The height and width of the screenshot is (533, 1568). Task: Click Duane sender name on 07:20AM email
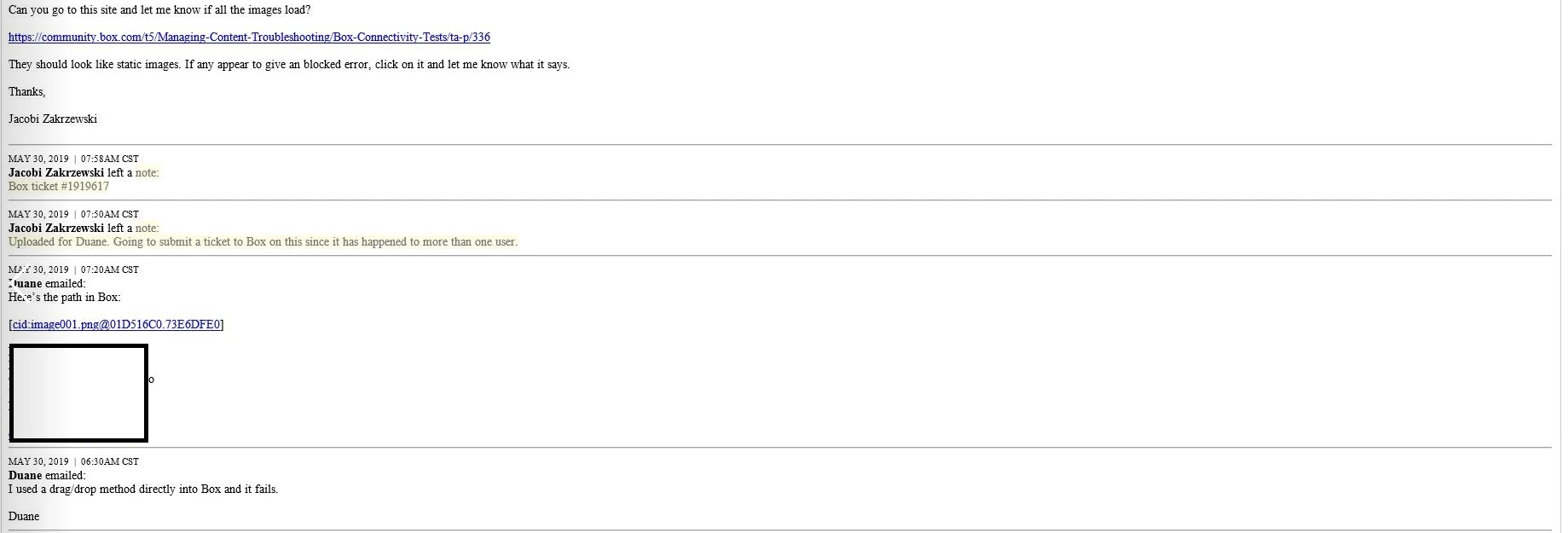25,284
